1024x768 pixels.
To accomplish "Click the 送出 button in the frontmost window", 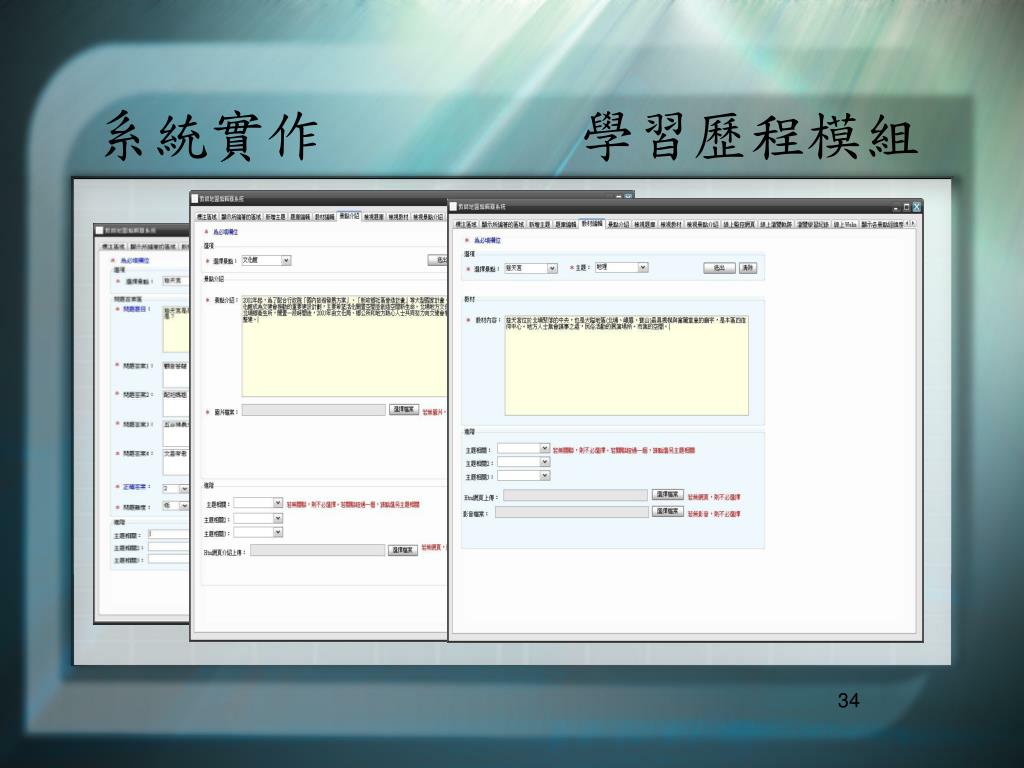I will [x=719, y=268].
